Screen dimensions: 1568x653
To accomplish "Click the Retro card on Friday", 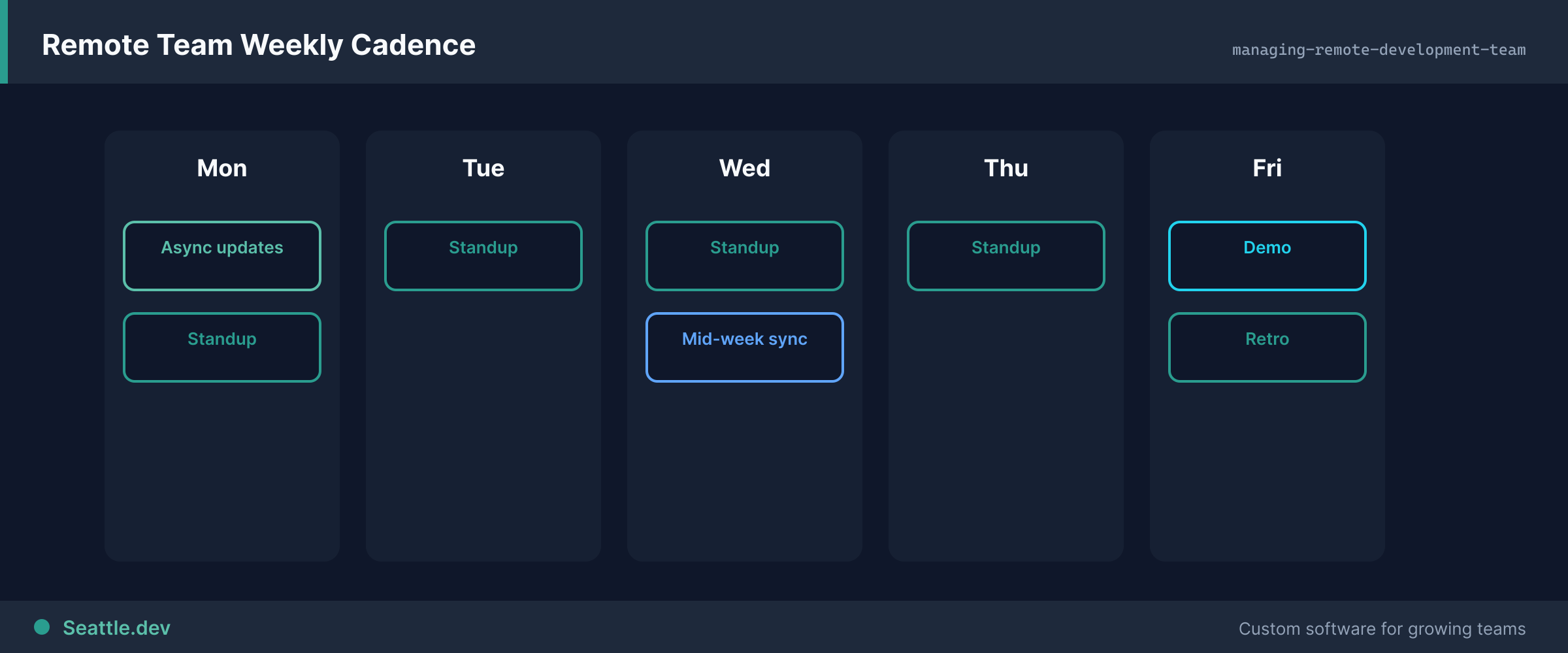I will 1267,347.
